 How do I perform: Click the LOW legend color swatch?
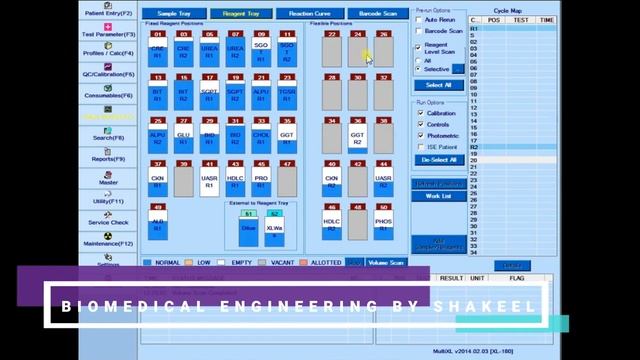pos(189,262)
